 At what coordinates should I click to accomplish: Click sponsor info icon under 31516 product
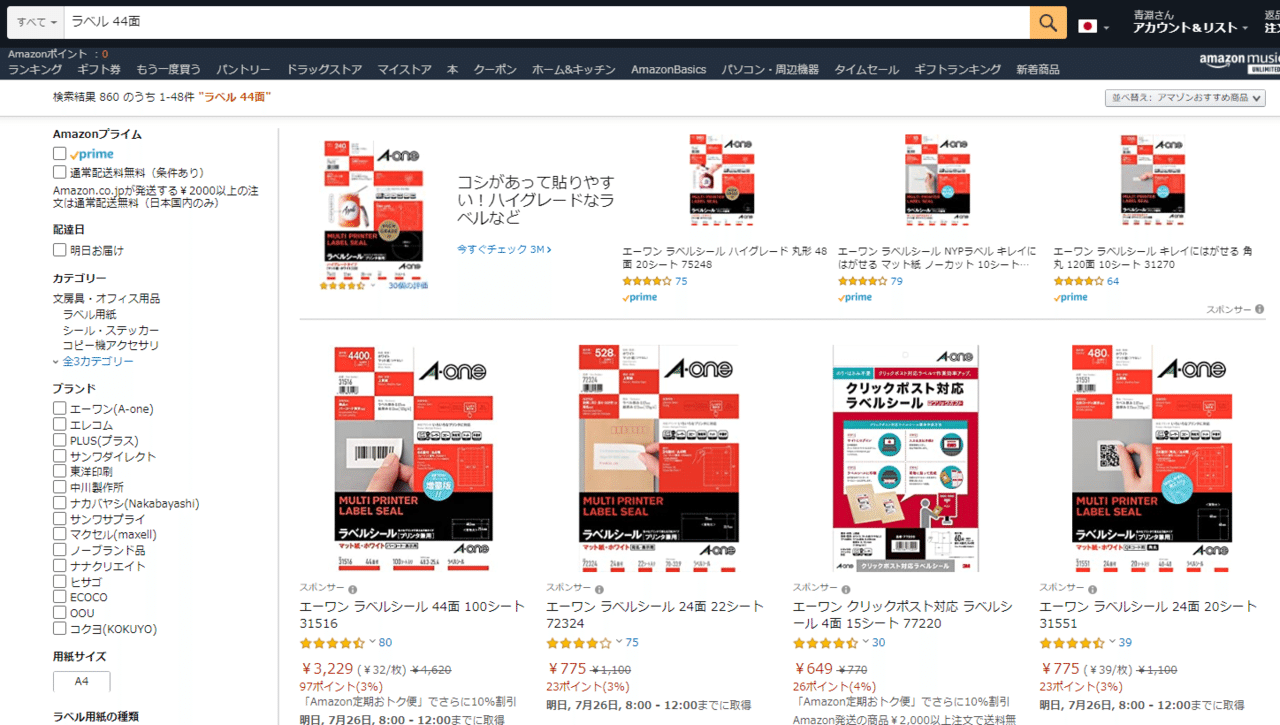[x=353, y=590]
